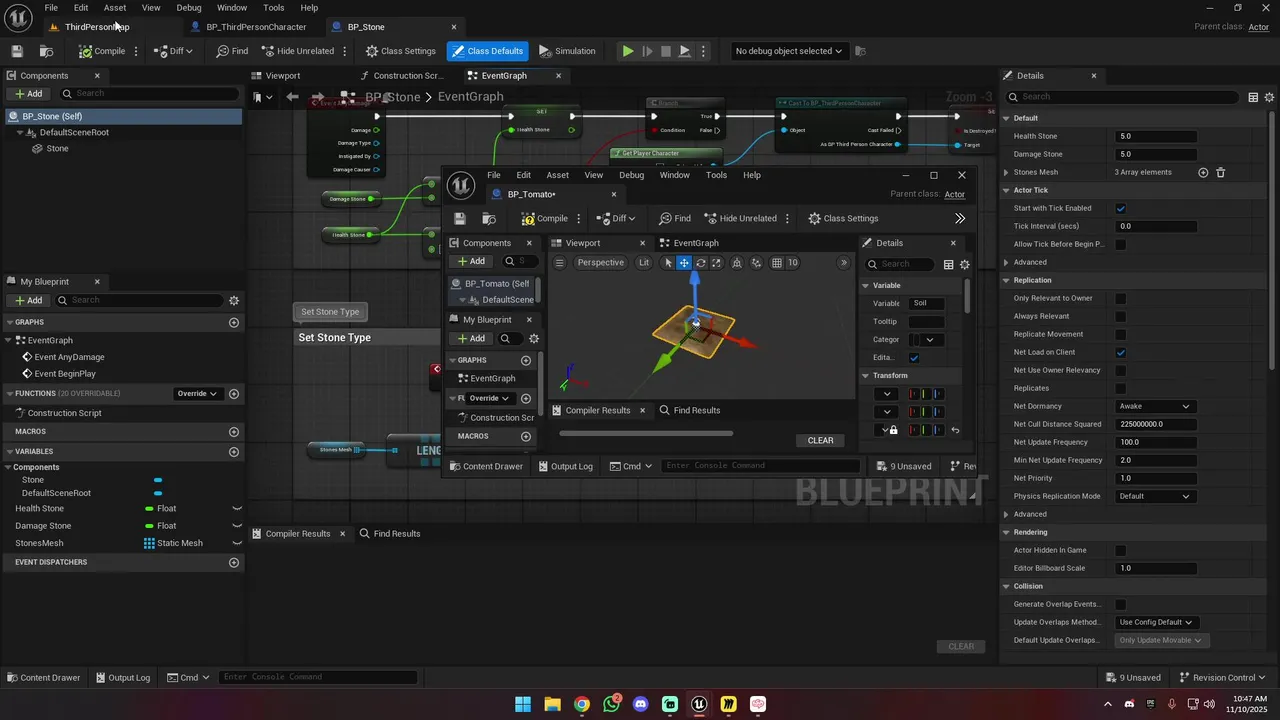The height and width of the screenshot is (720, 1280).
Task: Switch to BP_ThirdPersonCharacter tab
Action: click(x=256, y=27)
